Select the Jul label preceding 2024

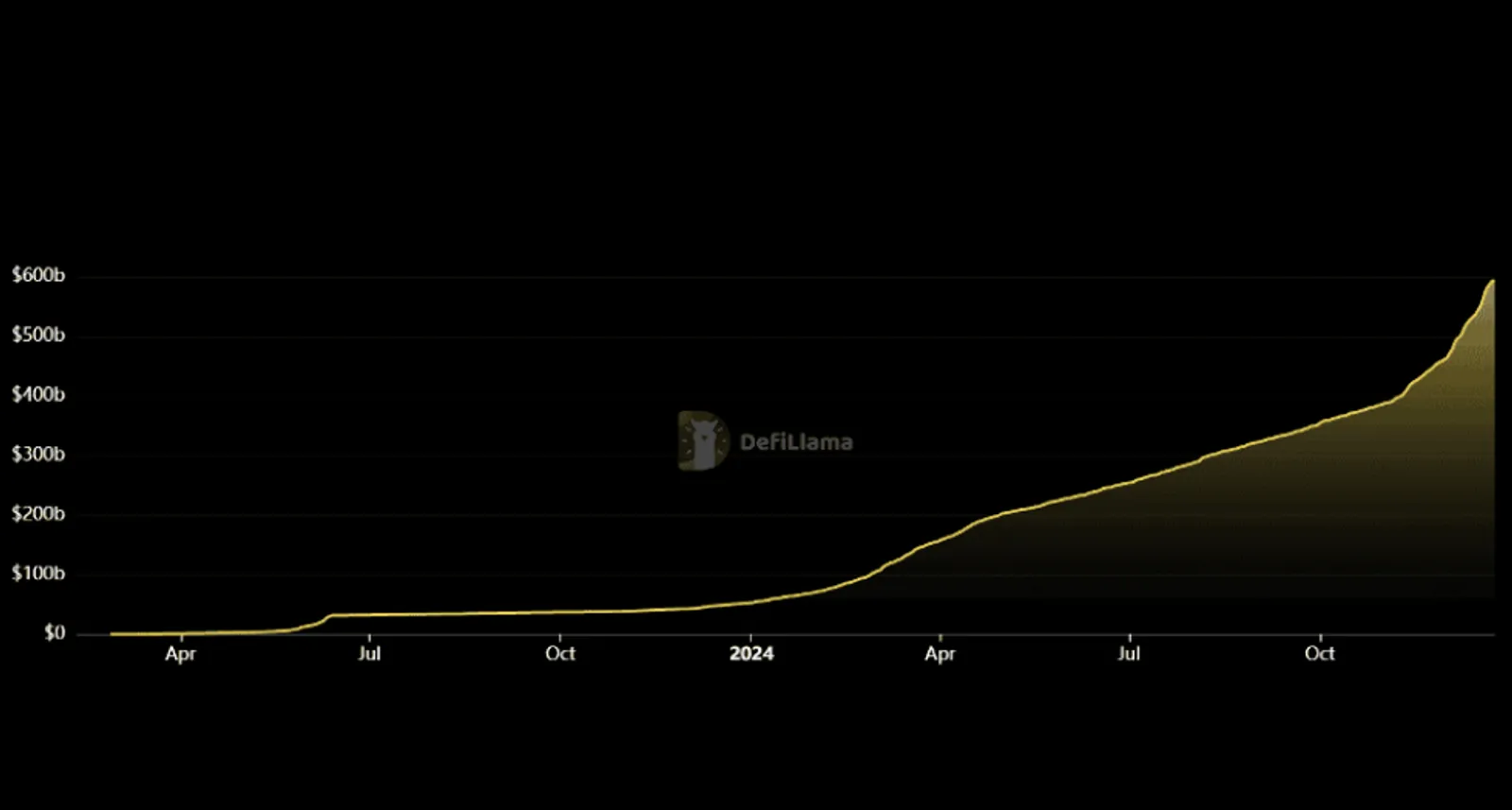[x=369, y=653]
